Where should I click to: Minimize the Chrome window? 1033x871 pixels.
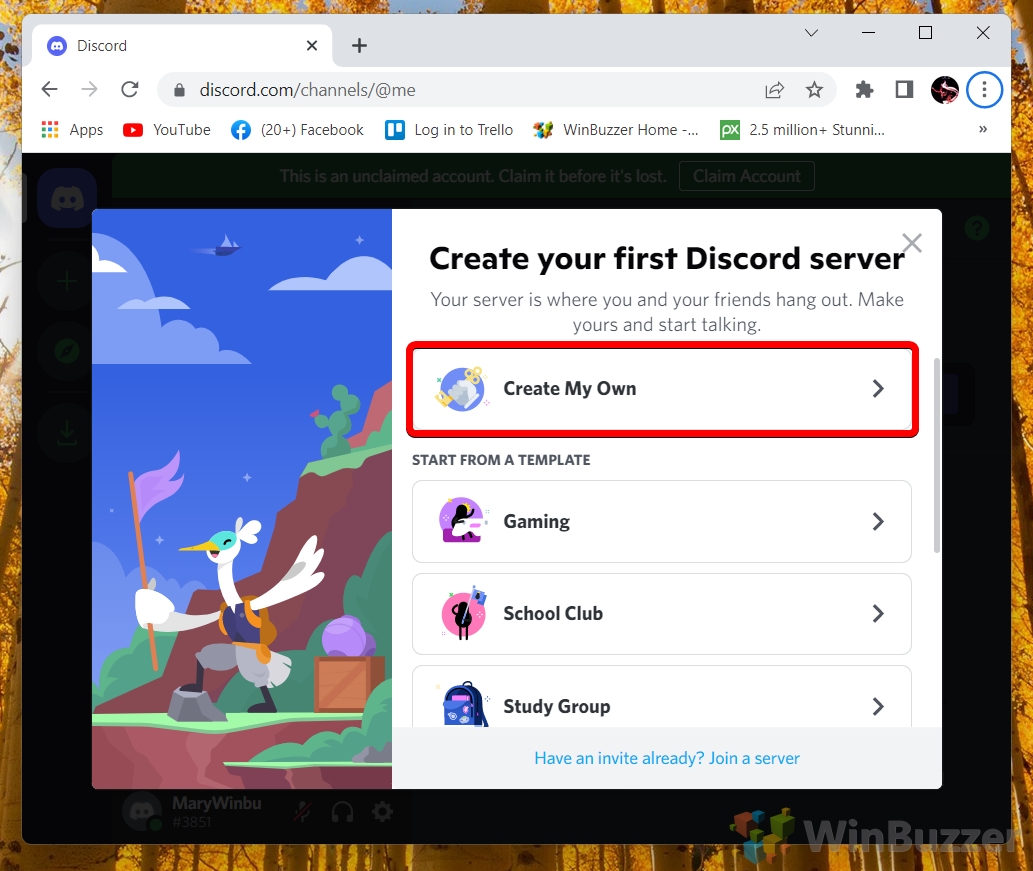868,33
